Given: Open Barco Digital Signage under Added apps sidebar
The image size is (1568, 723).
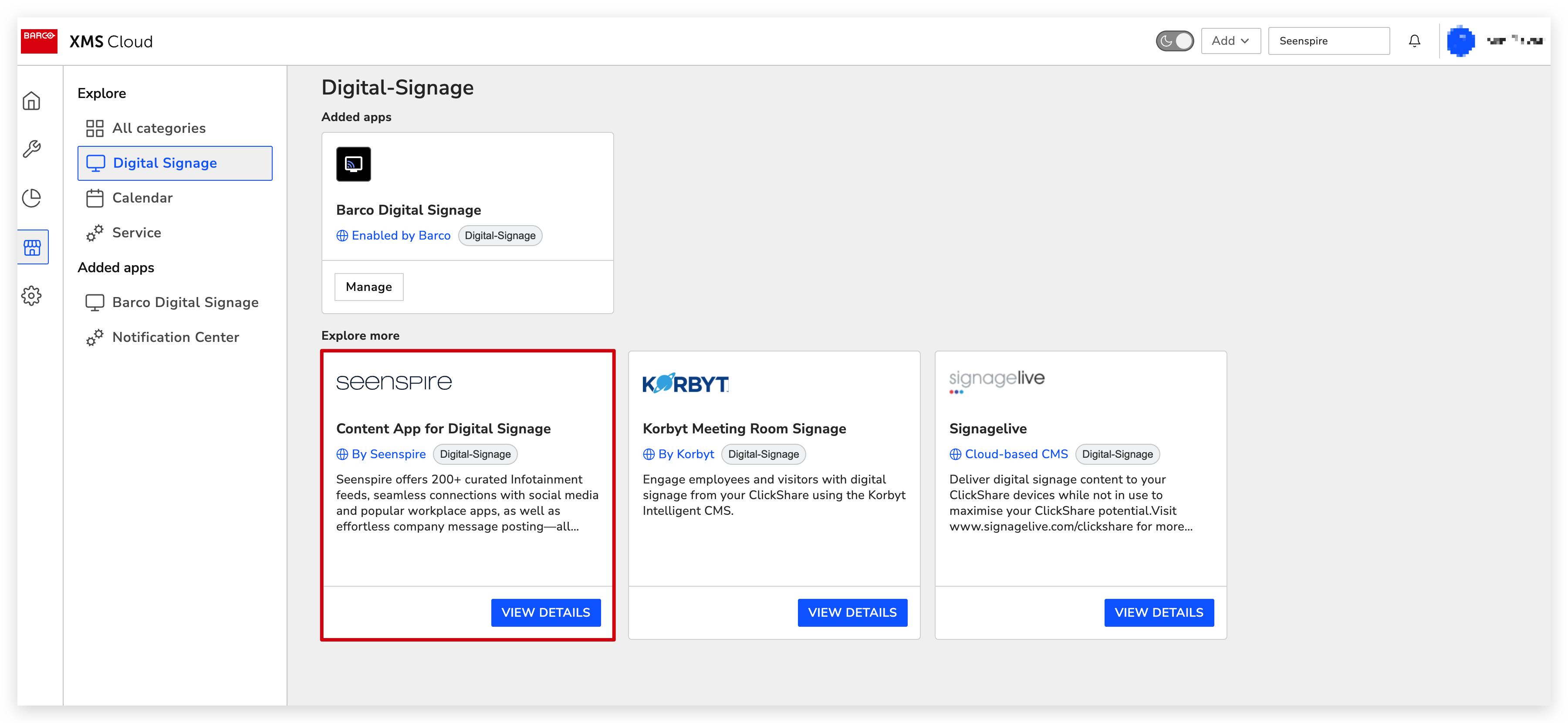Looking at the screenshot, I should pos(175,302).
